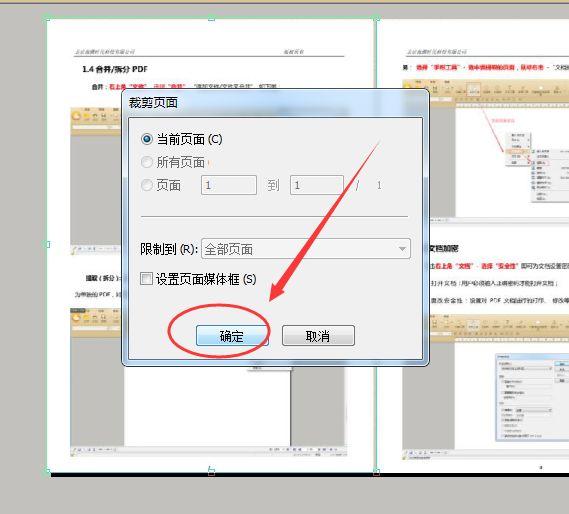
Task: Click the starting page number field
Action: click(229, 185)
